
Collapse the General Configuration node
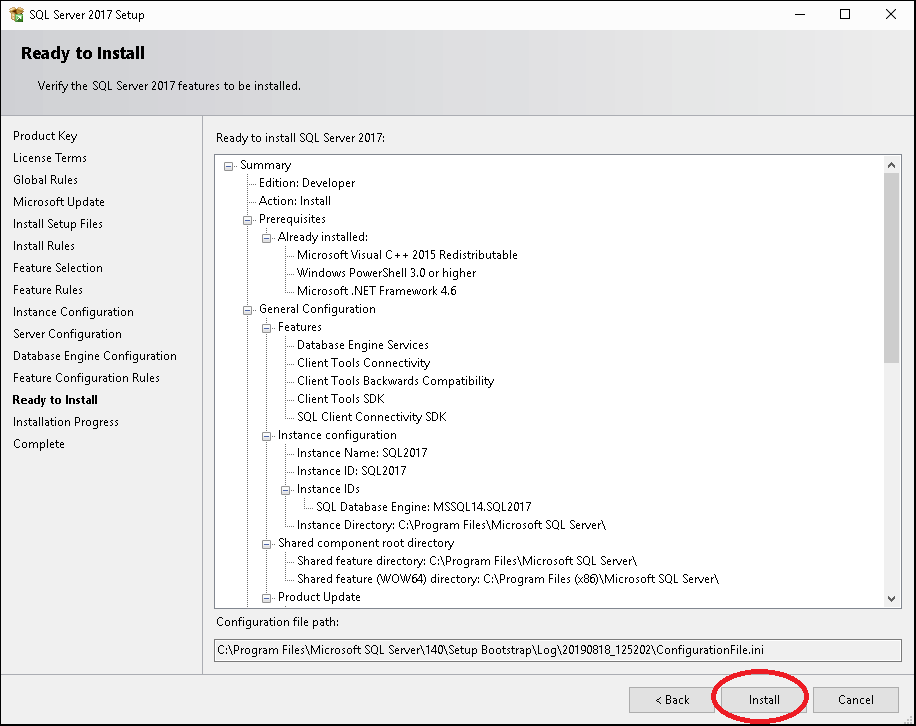tap(248, 310)
